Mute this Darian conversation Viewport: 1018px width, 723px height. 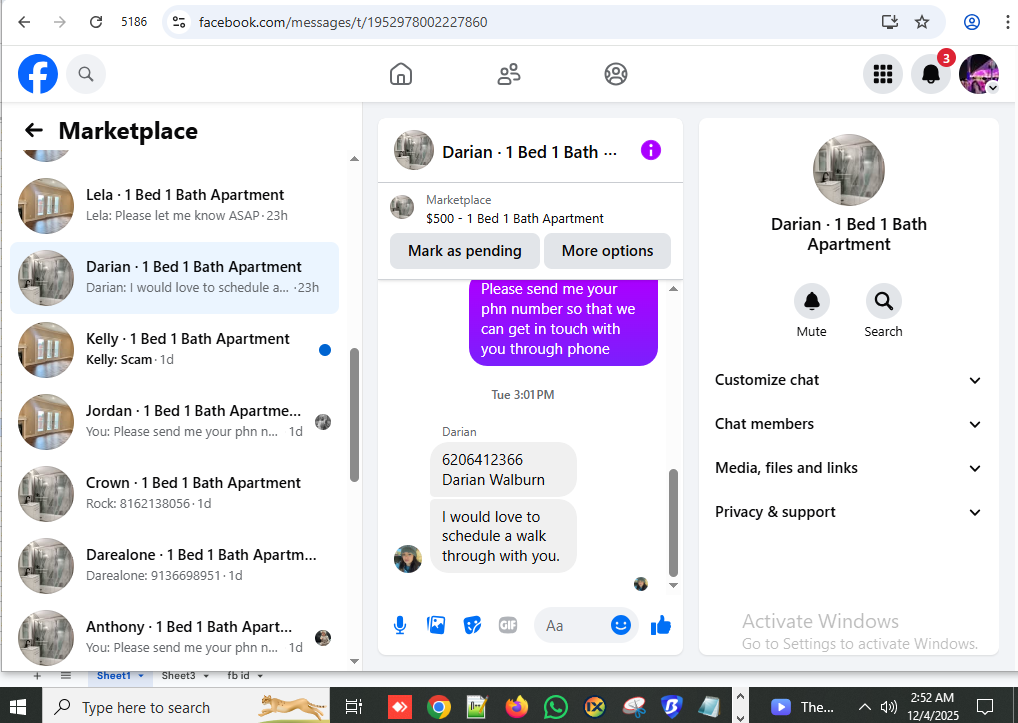[812, 301]
